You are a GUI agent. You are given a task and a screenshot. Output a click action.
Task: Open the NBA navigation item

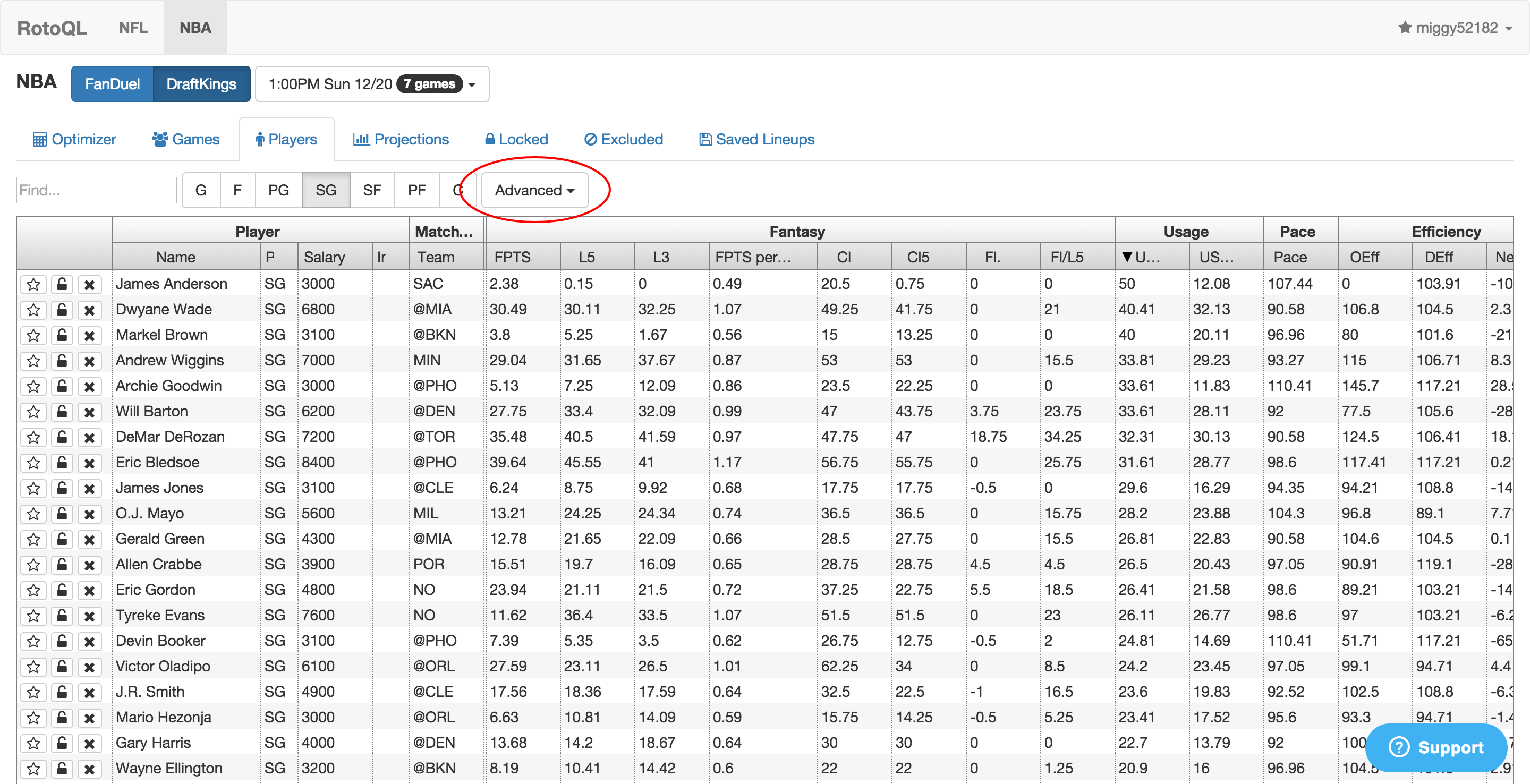click(195, 27)
